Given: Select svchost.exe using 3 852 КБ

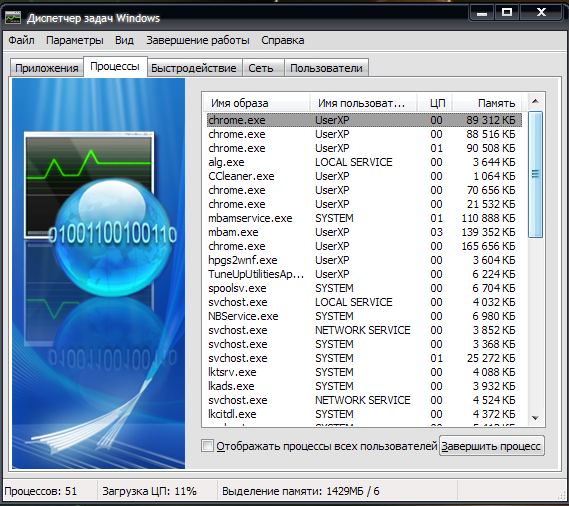Looking at the screenshot, I should click(x=364, y=330).
